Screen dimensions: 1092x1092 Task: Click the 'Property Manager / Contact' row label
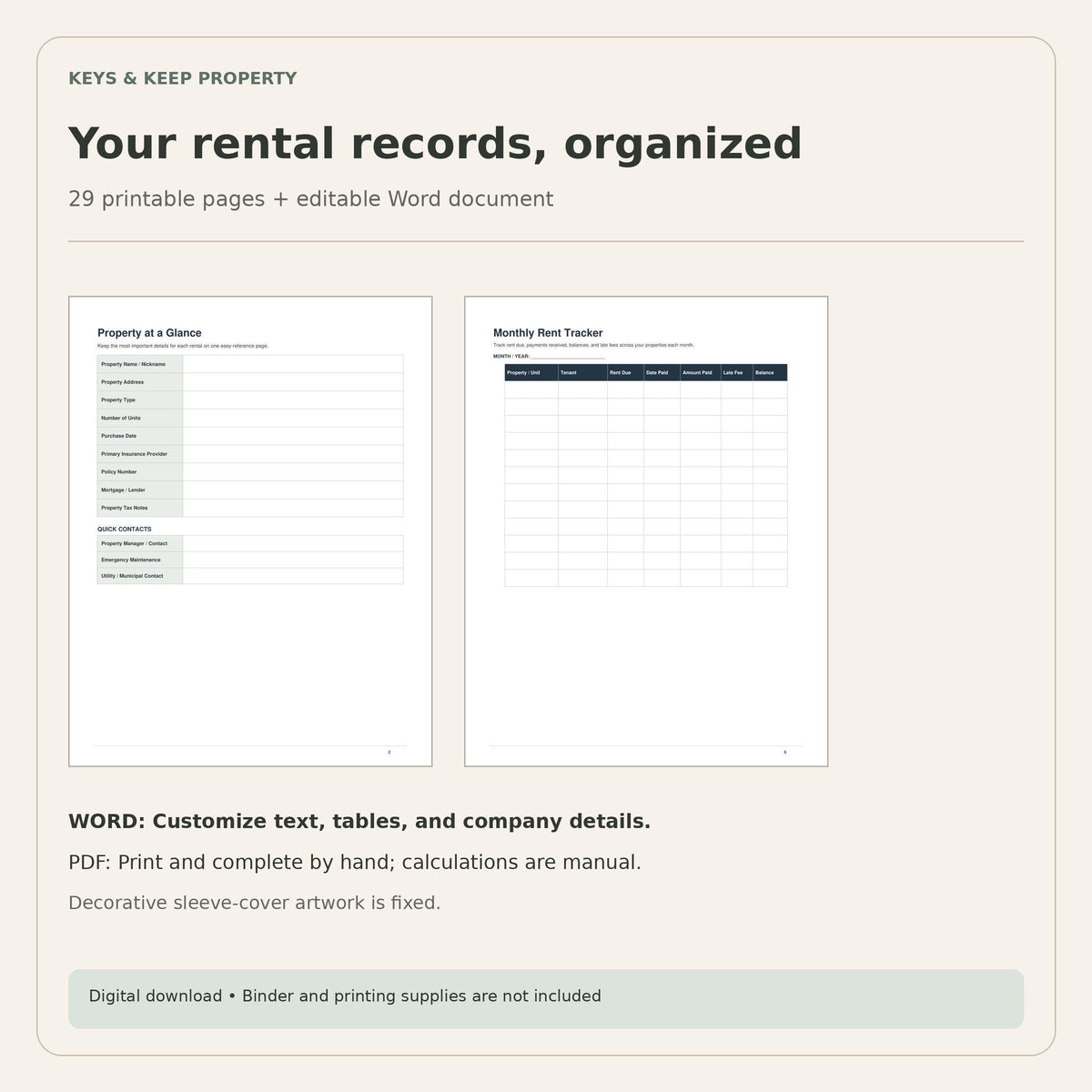pyautogui.click(x=140, y=543)
